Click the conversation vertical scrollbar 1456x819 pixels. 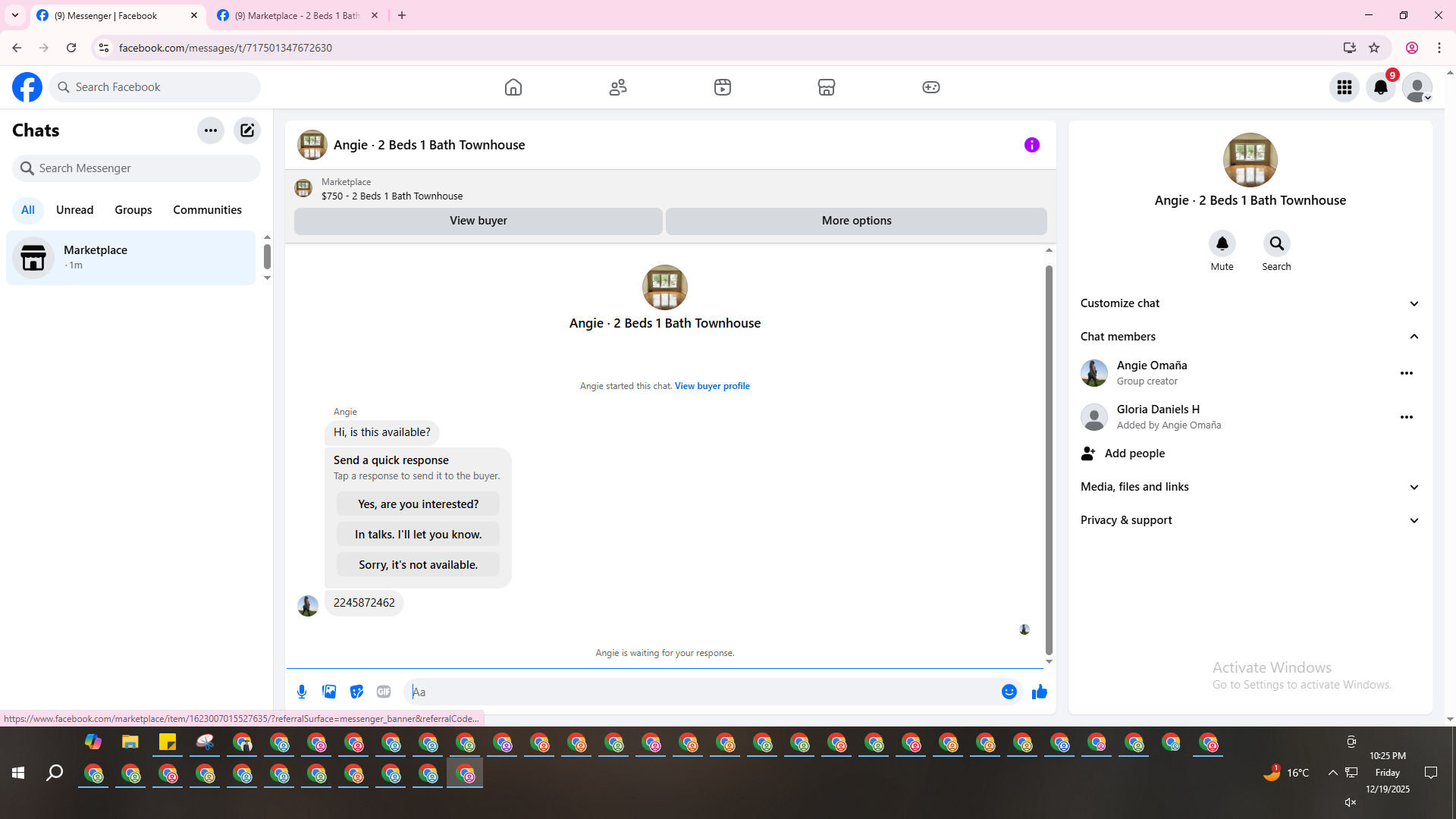(x=1049, y=460)
